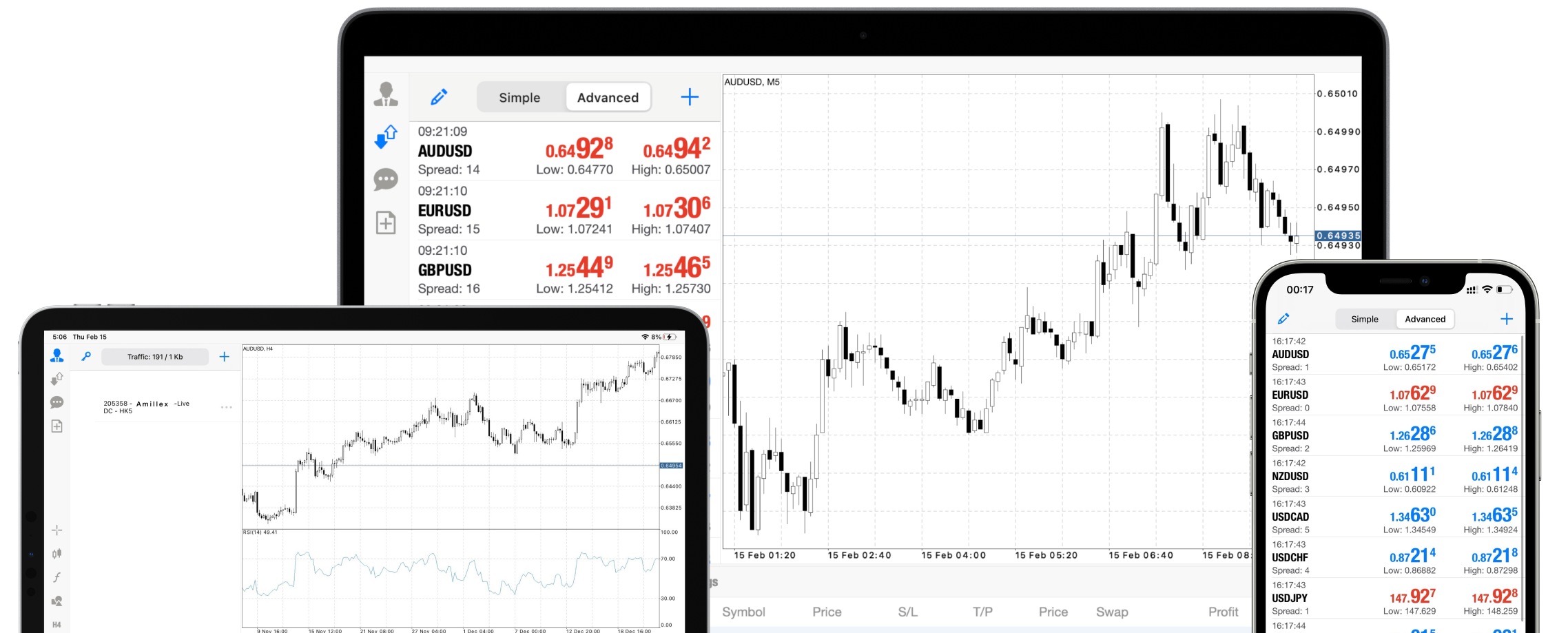Select crosshair tool in tablet sidebar
The width and height of the screenshot is (1568, 633).
click(x=57, y=530)
